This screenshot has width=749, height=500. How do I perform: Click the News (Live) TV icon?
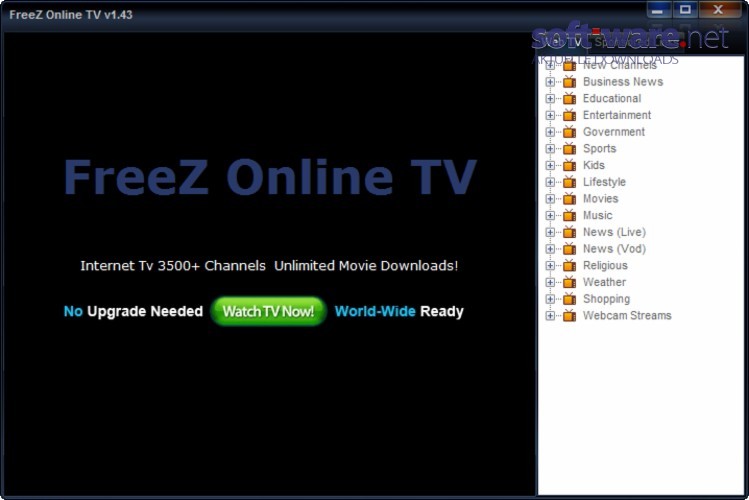[x=569, y=232]
